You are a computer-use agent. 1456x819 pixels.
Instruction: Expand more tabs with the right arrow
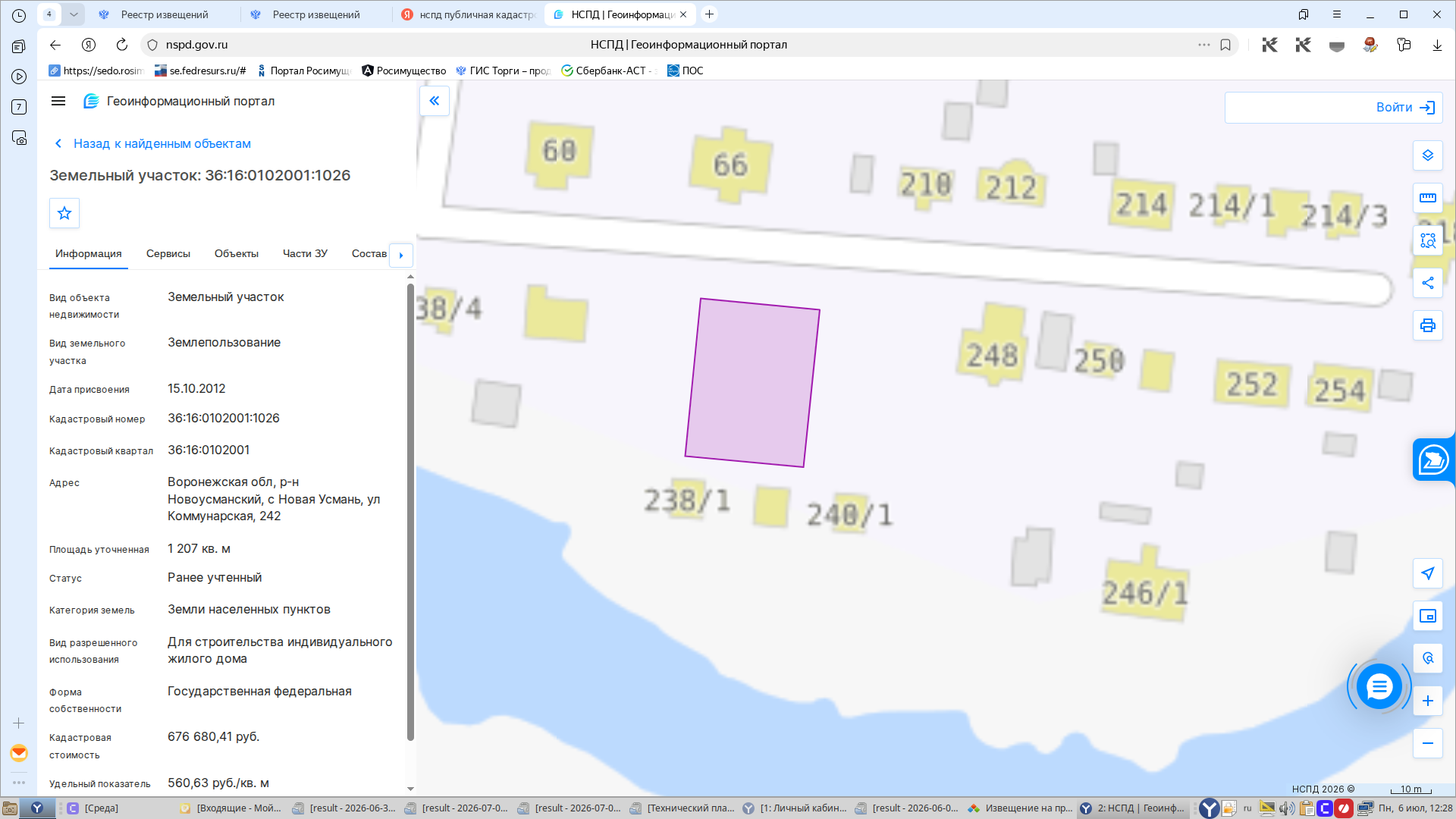coord(401,256)
